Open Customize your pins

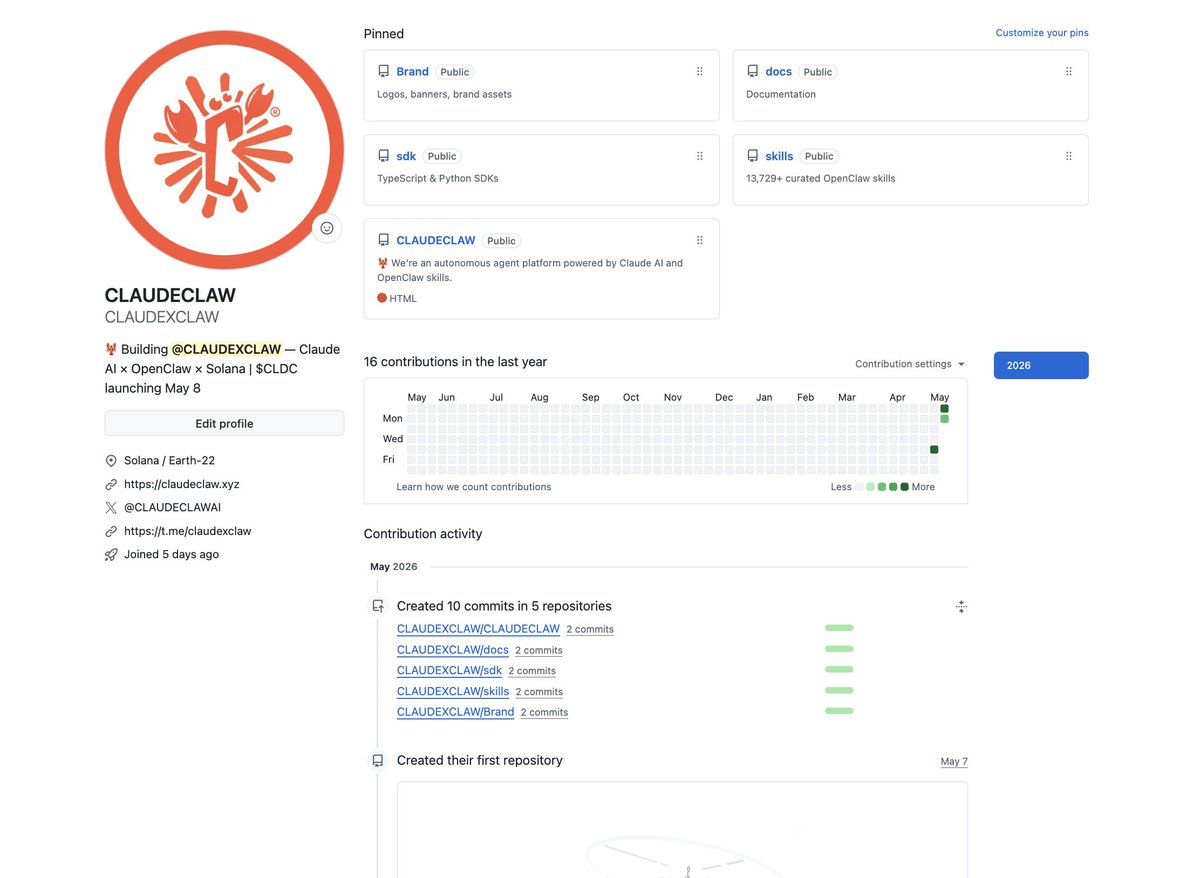(1042, 33)
